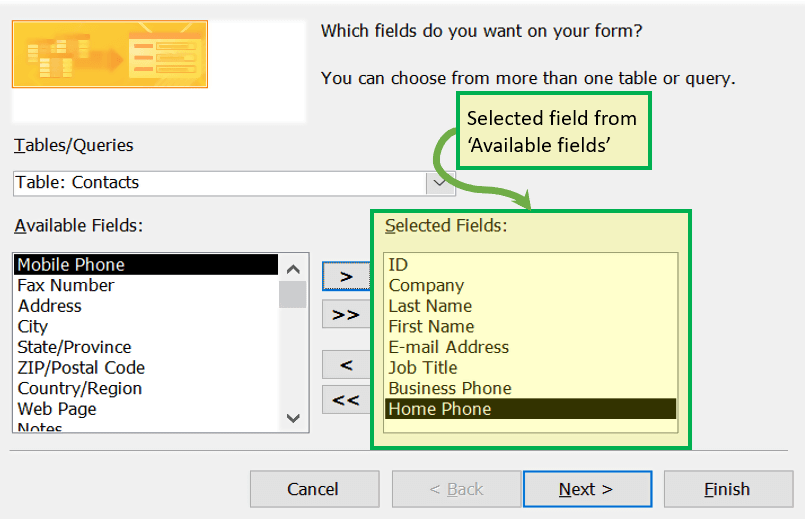Add all fields with >> arrow
This screenshot has width=805, height=519.
click(x=346, y=314)
